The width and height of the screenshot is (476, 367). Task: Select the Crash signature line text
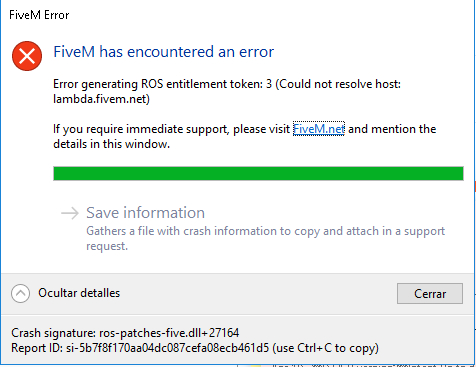(x=125, y=333)
